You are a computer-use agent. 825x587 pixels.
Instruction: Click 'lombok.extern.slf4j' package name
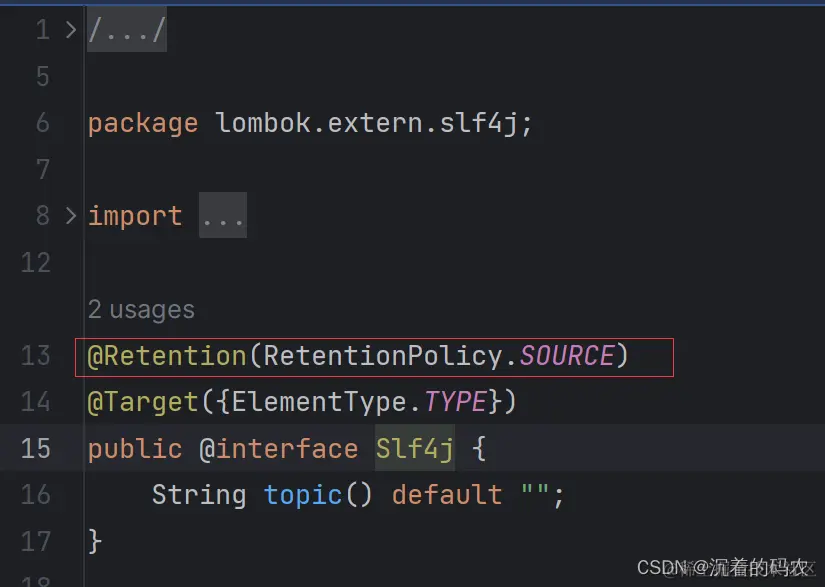tap(367, 123)
